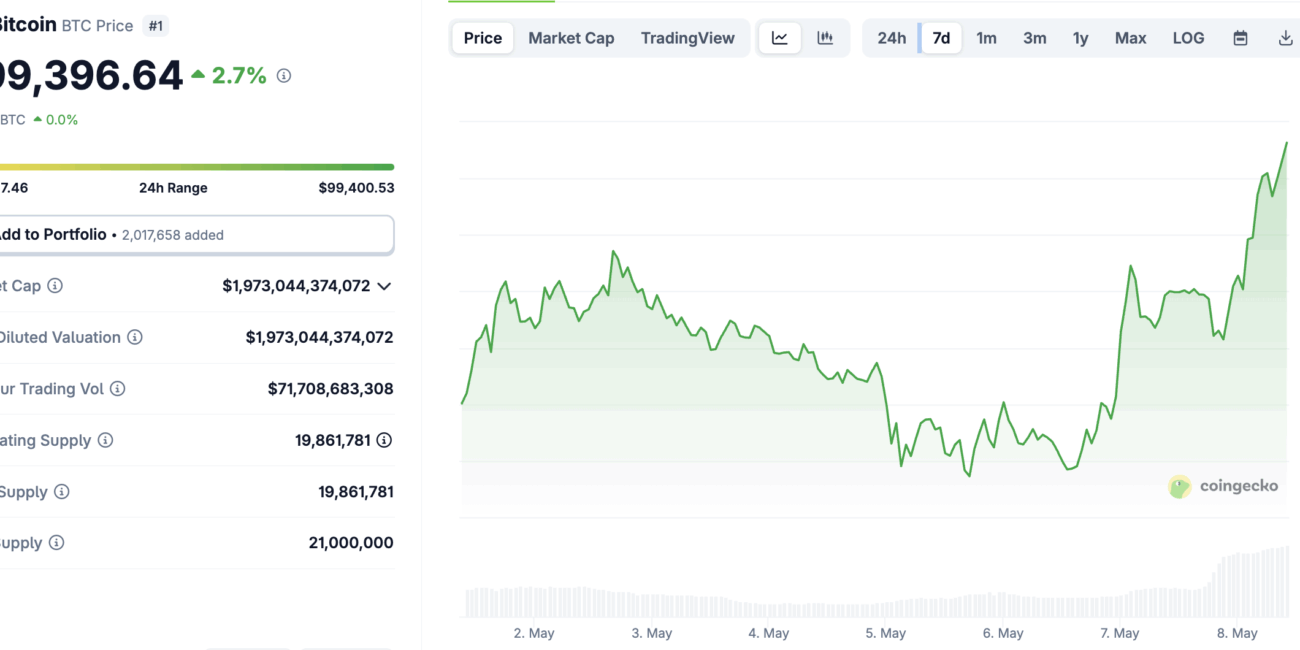The height and width of the screenshot is (650, 1300).
Task: Set chart range to 1y
Action: pos(1081,38)
